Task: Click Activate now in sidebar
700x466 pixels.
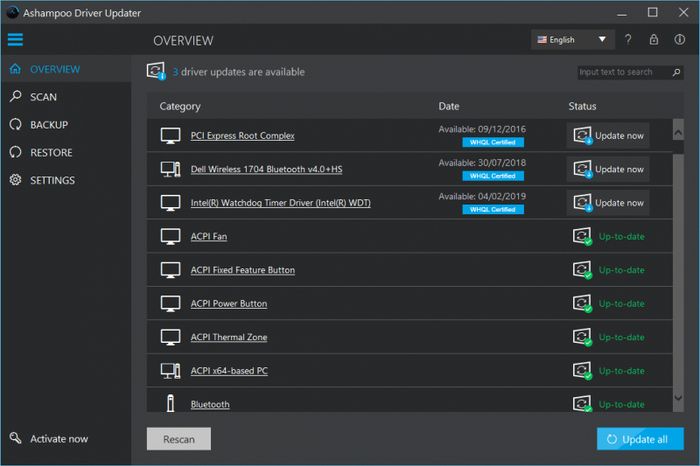Action: coord(49,439)
